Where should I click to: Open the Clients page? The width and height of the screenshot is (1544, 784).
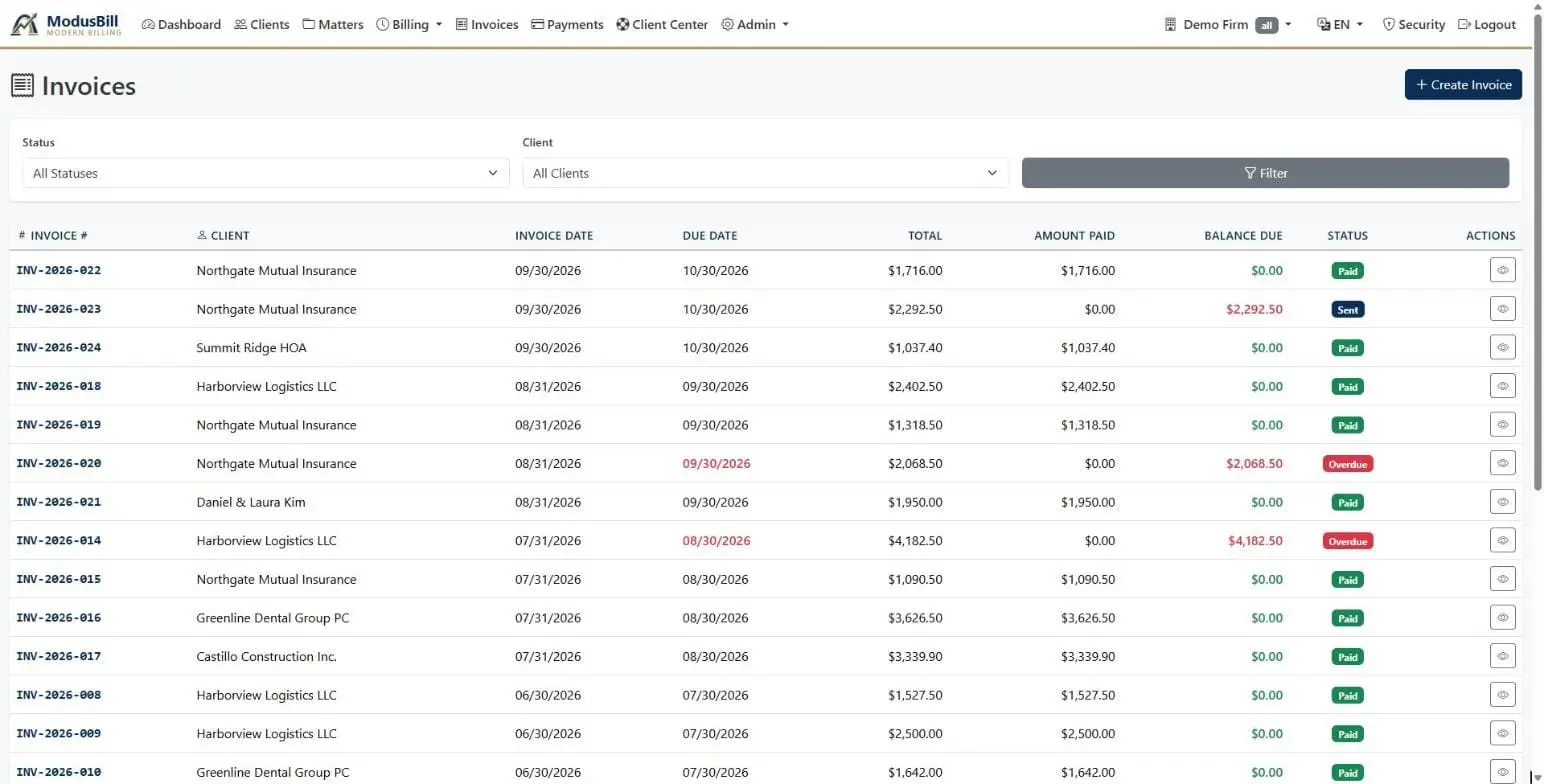pyautogui.click(x=262, y=24)
